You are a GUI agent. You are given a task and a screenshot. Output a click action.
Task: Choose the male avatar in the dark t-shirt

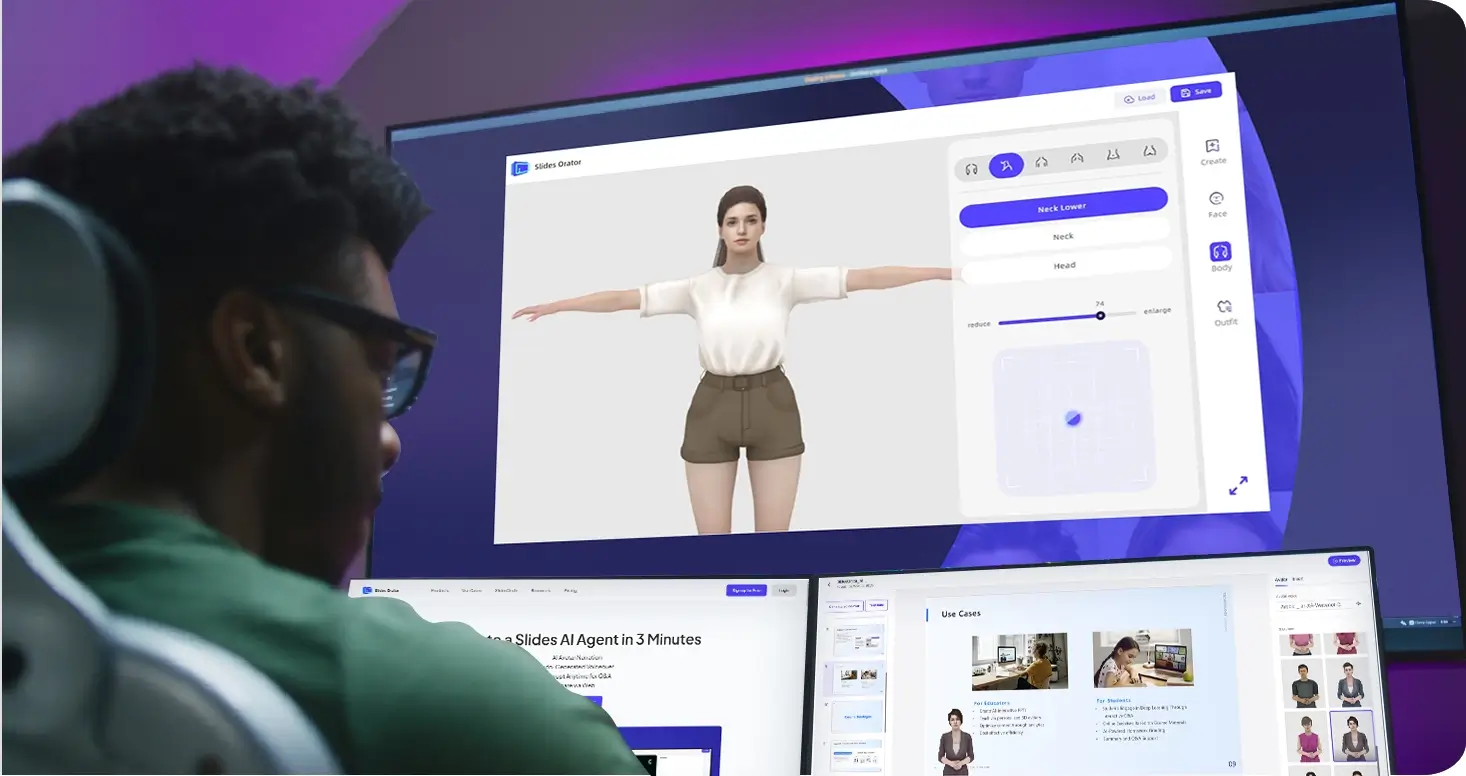(1305, 684)
